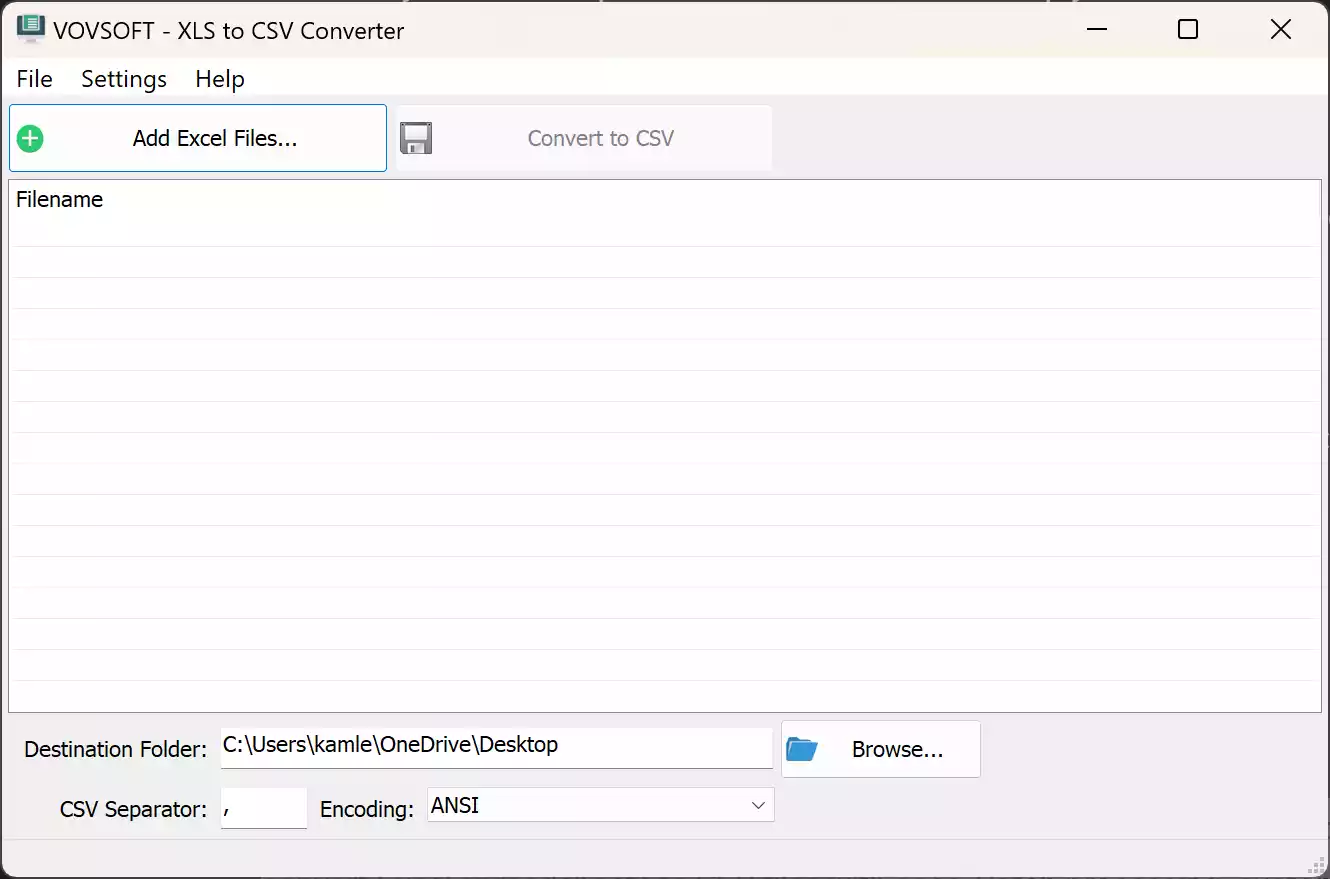Click the CSV Separator input field
This screenshot has height=879, width=1330.
pos(264,807)
